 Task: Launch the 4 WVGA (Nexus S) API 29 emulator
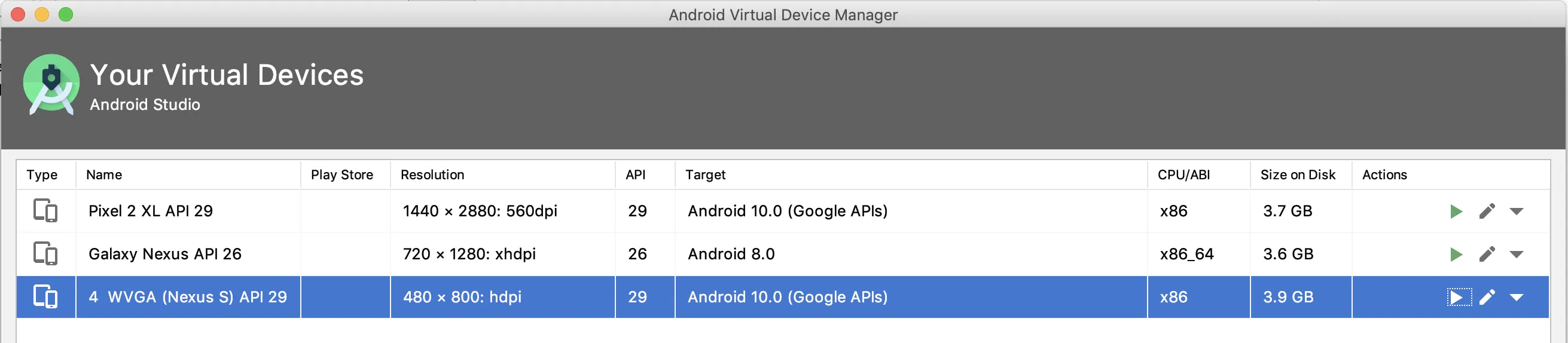1459,298
